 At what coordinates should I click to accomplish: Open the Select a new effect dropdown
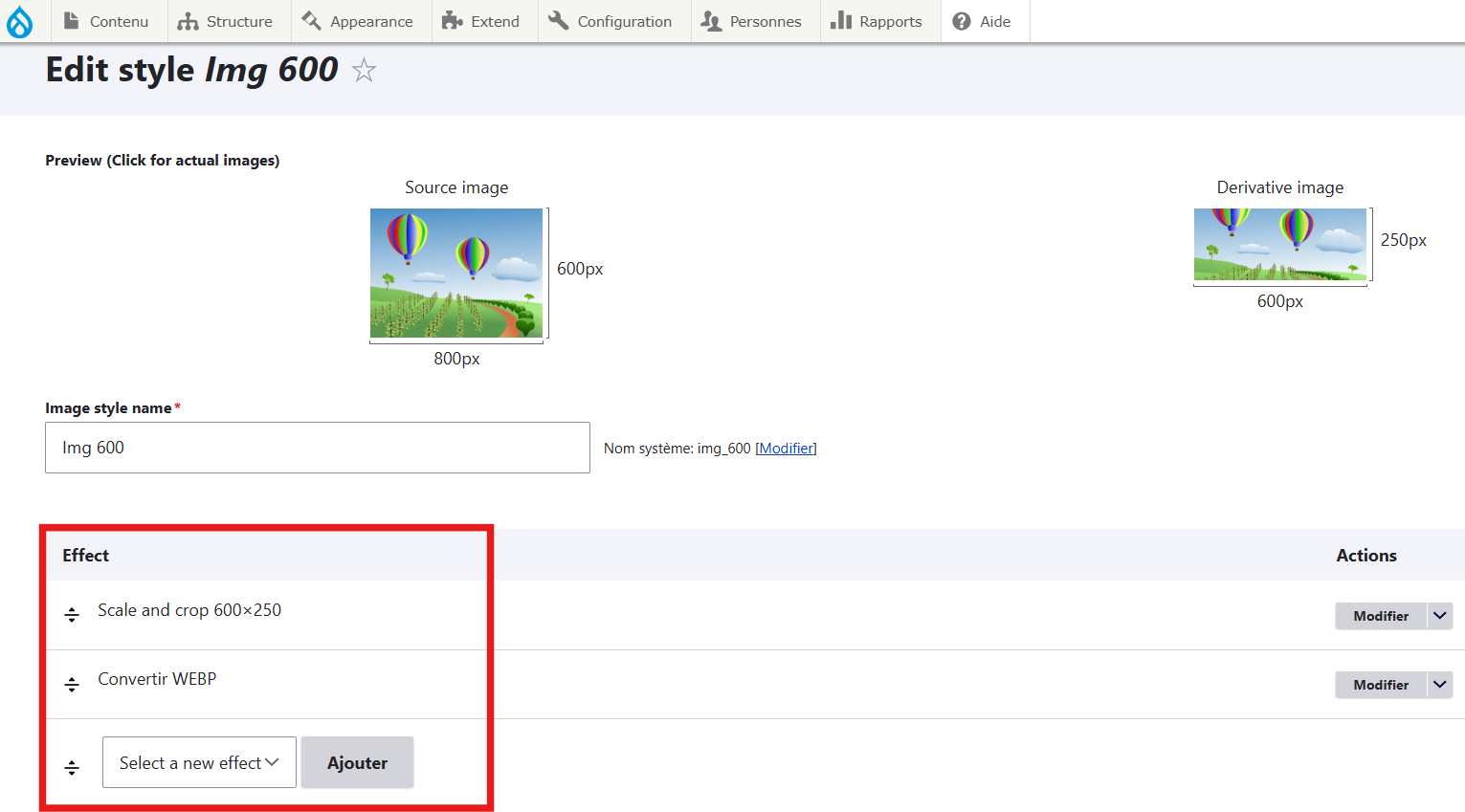click(198, 762)
